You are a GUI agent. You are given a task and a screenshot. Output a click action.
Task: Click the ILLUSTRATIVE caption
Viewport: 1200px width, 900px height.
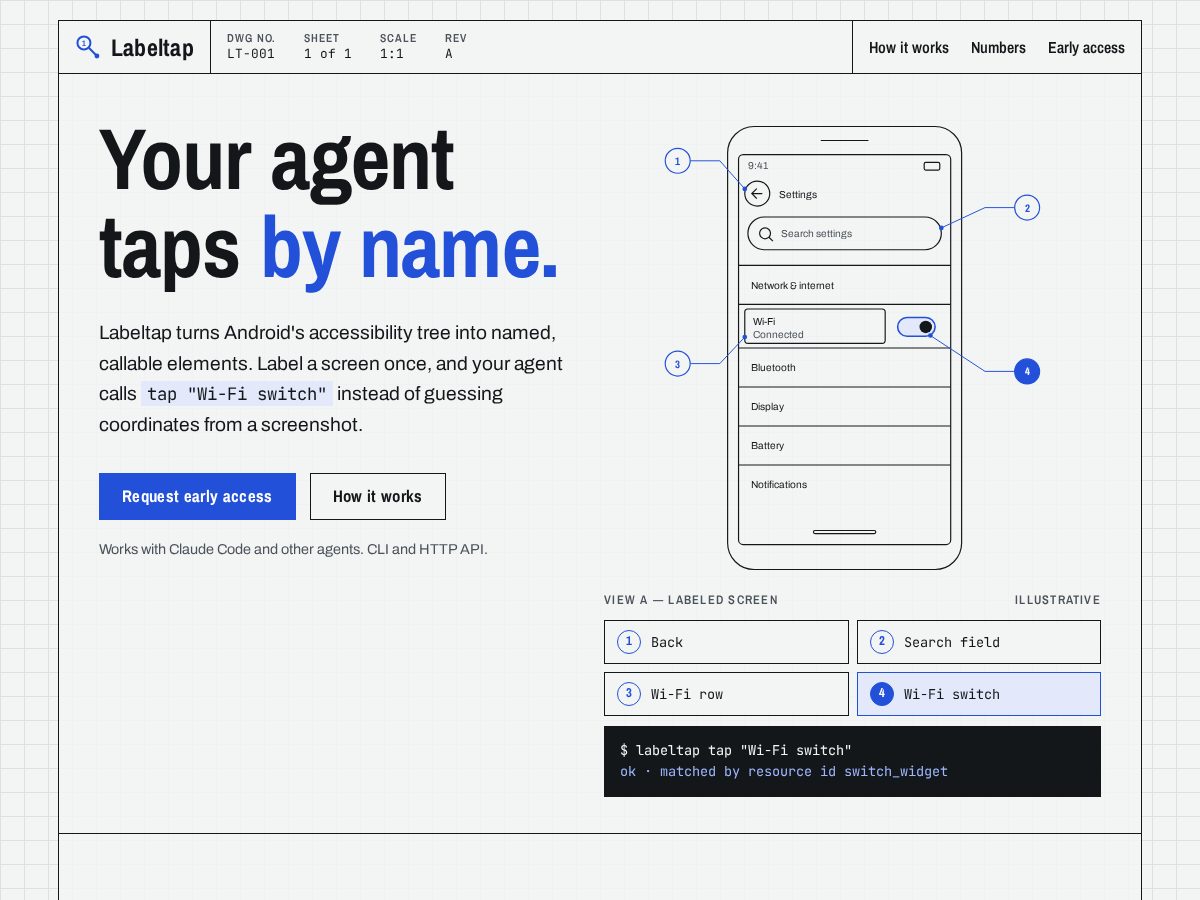pyautogui.click(x=1057, y=600)
